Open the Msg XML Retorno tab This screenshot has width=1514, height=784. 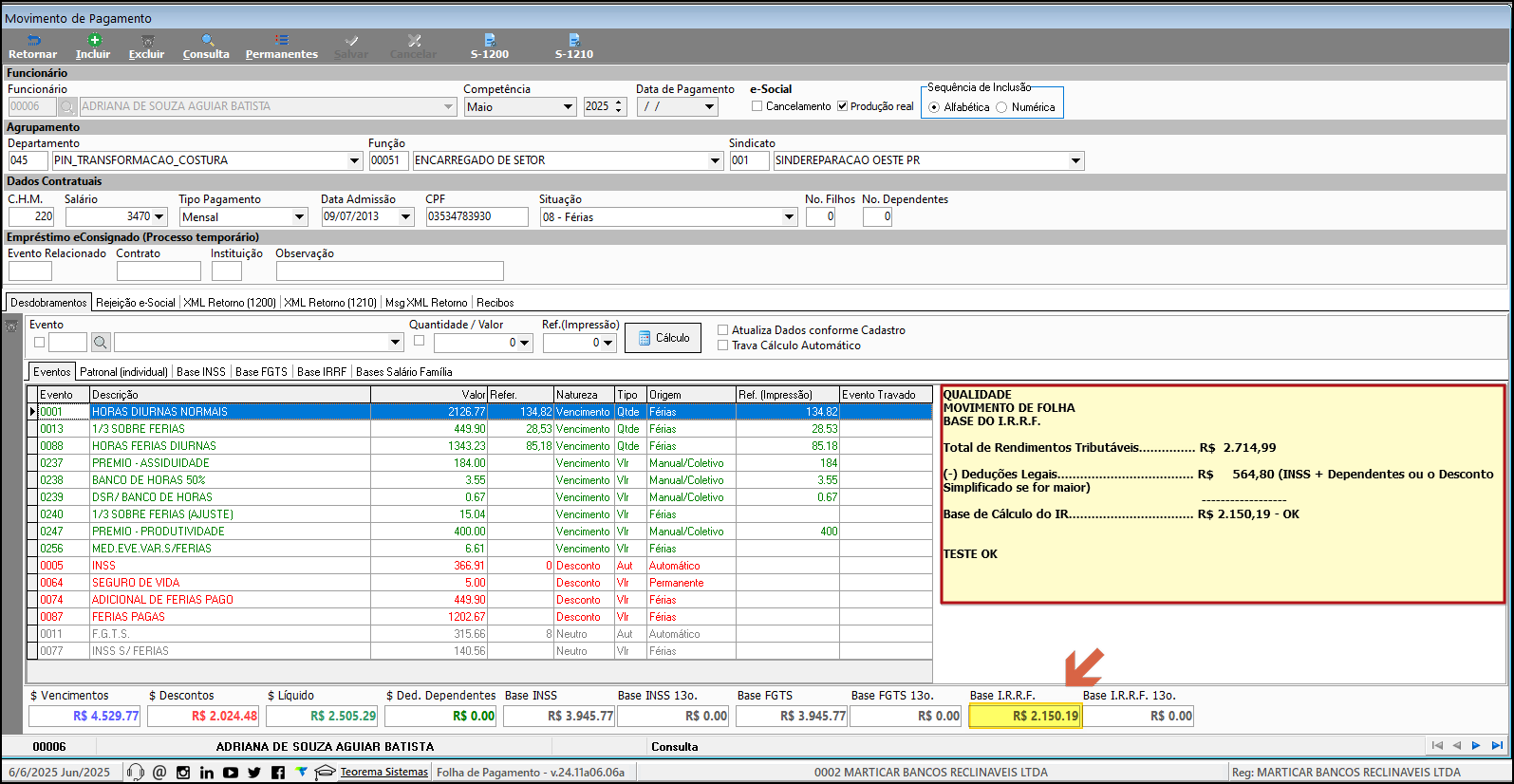pos(426,303)
